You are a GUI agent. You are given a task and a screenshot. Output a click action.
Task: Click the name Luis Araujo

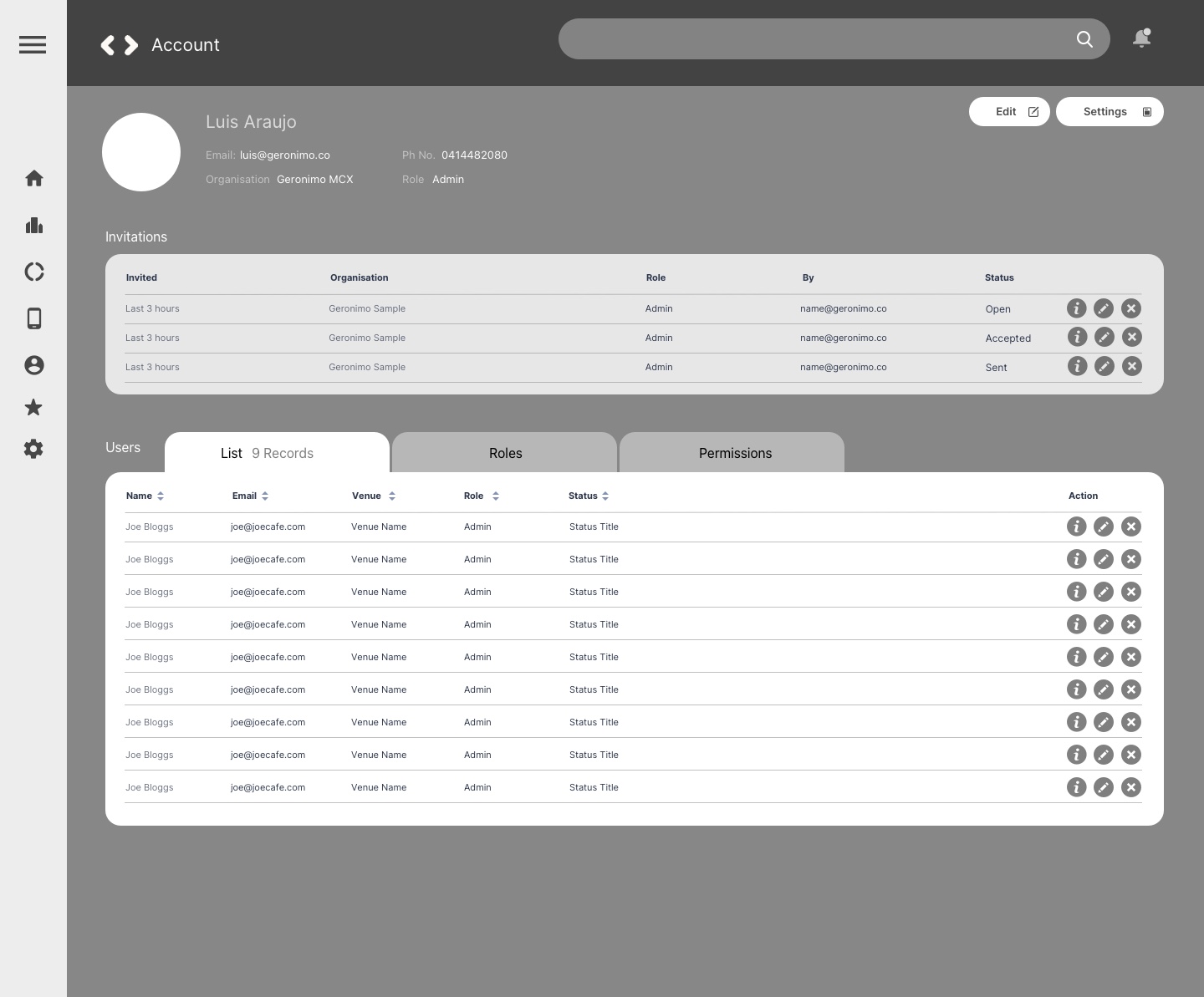coord(251,122)
